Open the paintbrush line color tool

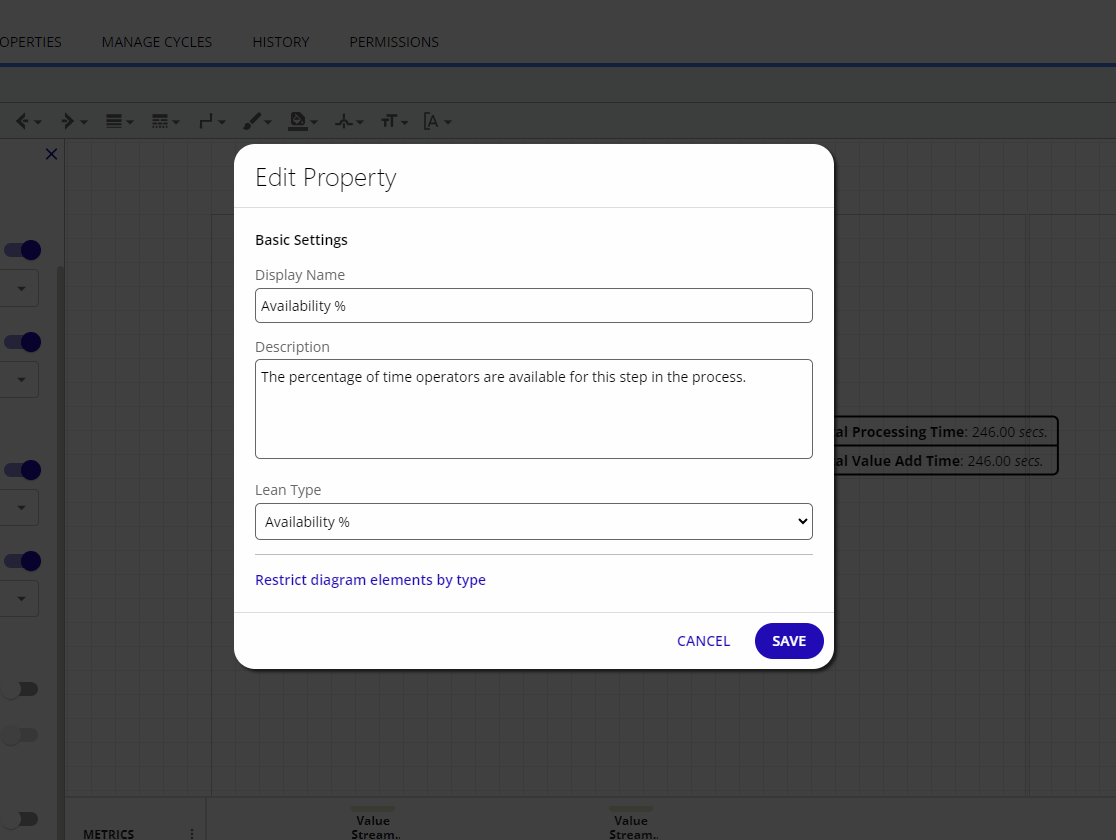coord(257,121)
